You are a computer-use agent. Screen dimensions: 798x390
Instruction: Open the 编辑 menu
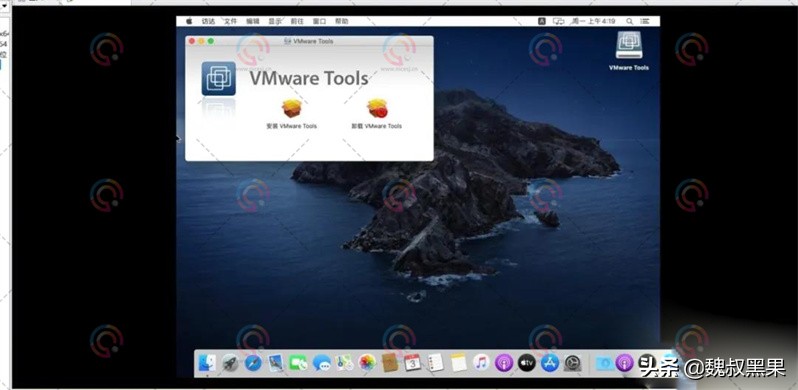pos(253,21)
